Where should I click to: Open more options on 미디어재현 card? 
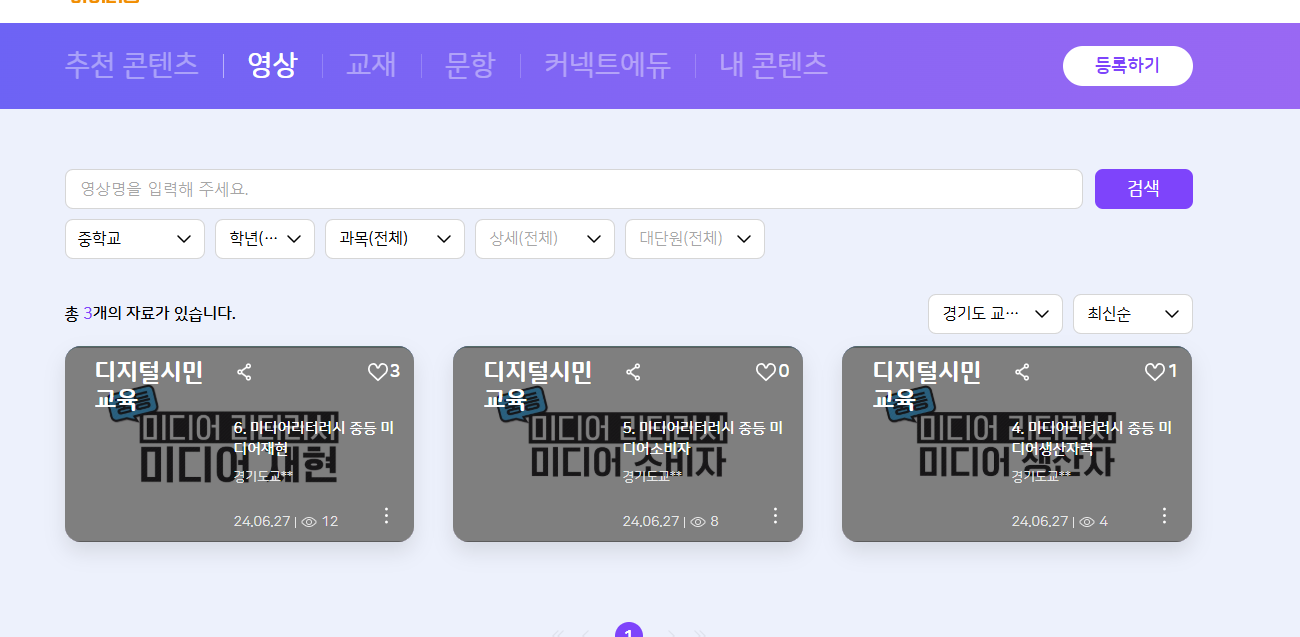click(386, 516)
